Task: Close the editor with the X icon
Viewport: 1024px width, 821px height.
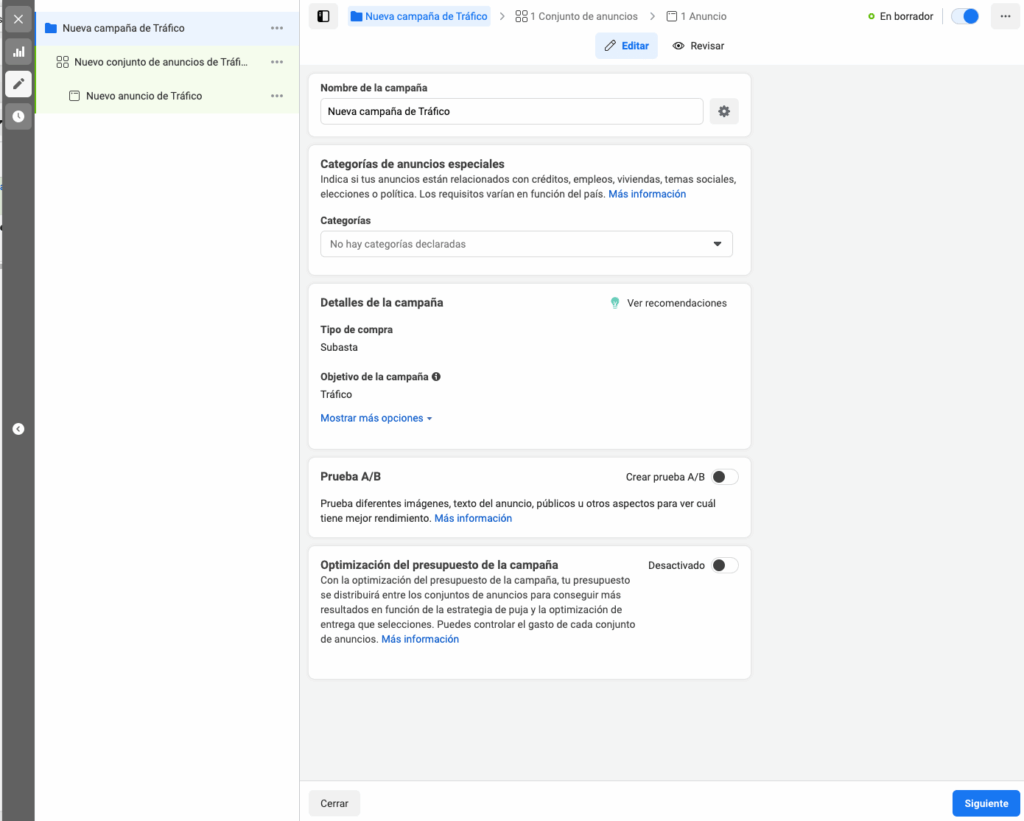Action: [x=18, y=19]
